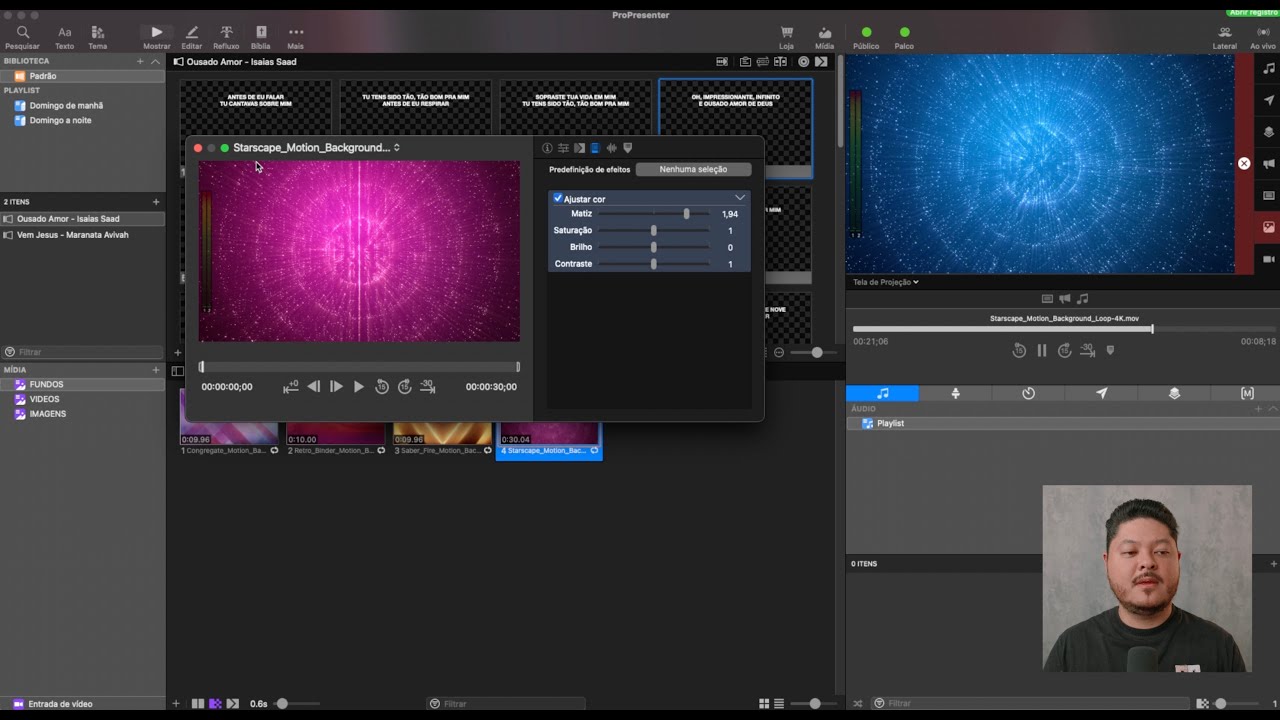Play the inspector video preview
Image resolution: width=1280 pixels, height=720 pixels.
pyautogui.click(x=359, y=387)
